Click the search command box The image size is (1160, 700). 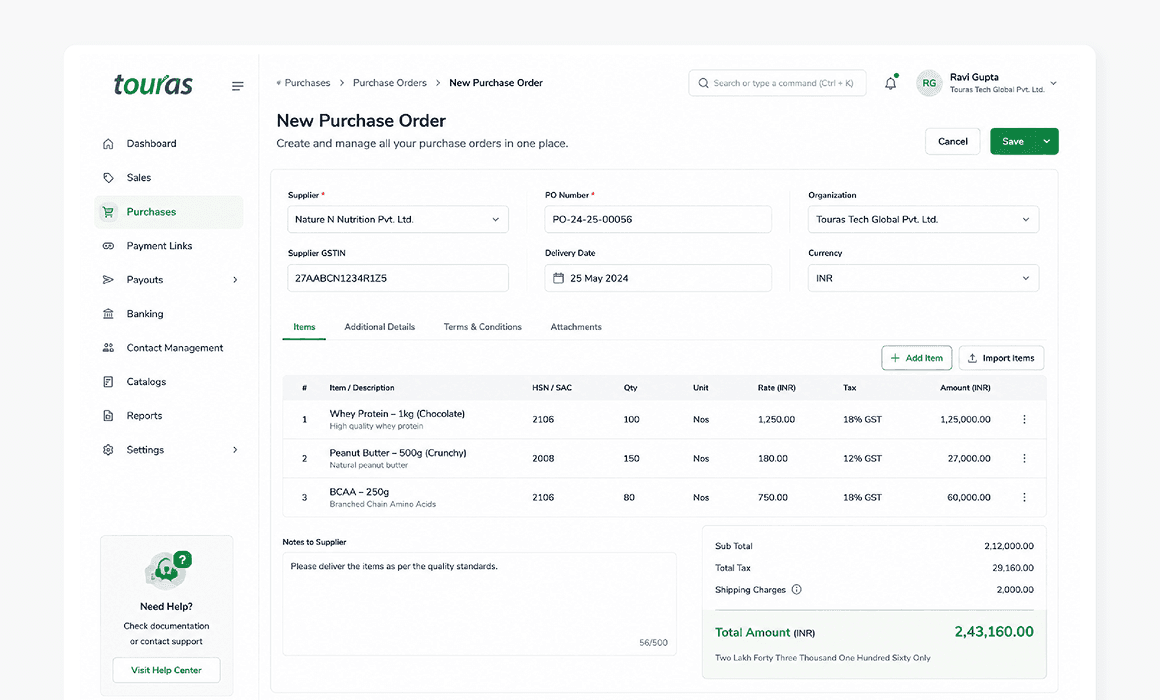[x=778, y=83]
